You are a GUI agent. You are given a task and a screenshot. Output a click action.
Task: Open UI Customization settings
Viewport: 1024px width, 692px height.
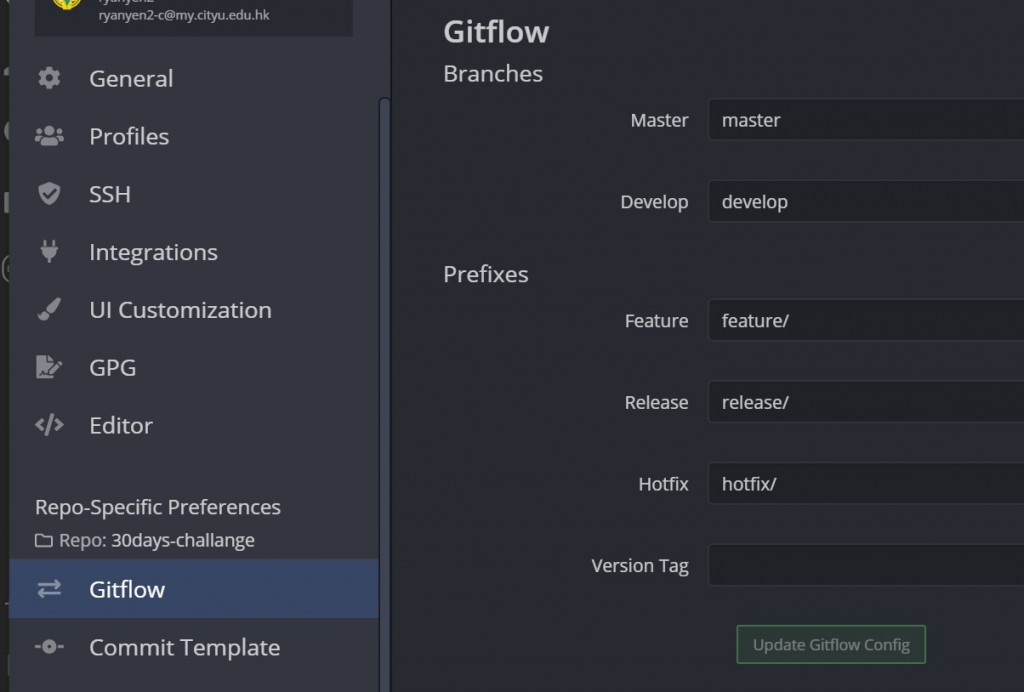[x=180, y=310]
